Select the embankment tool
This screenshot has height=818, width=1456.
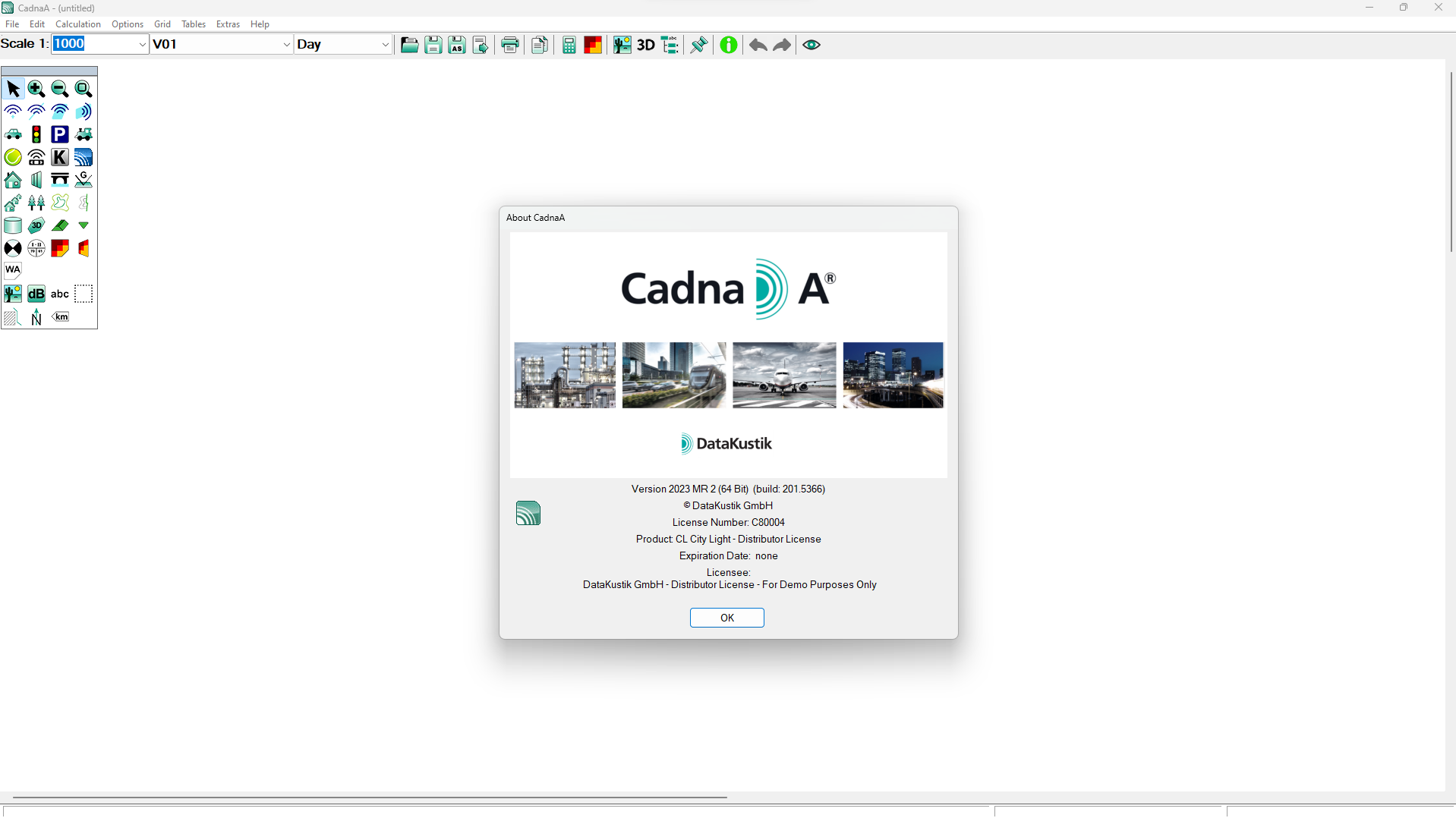pos(60,225)
